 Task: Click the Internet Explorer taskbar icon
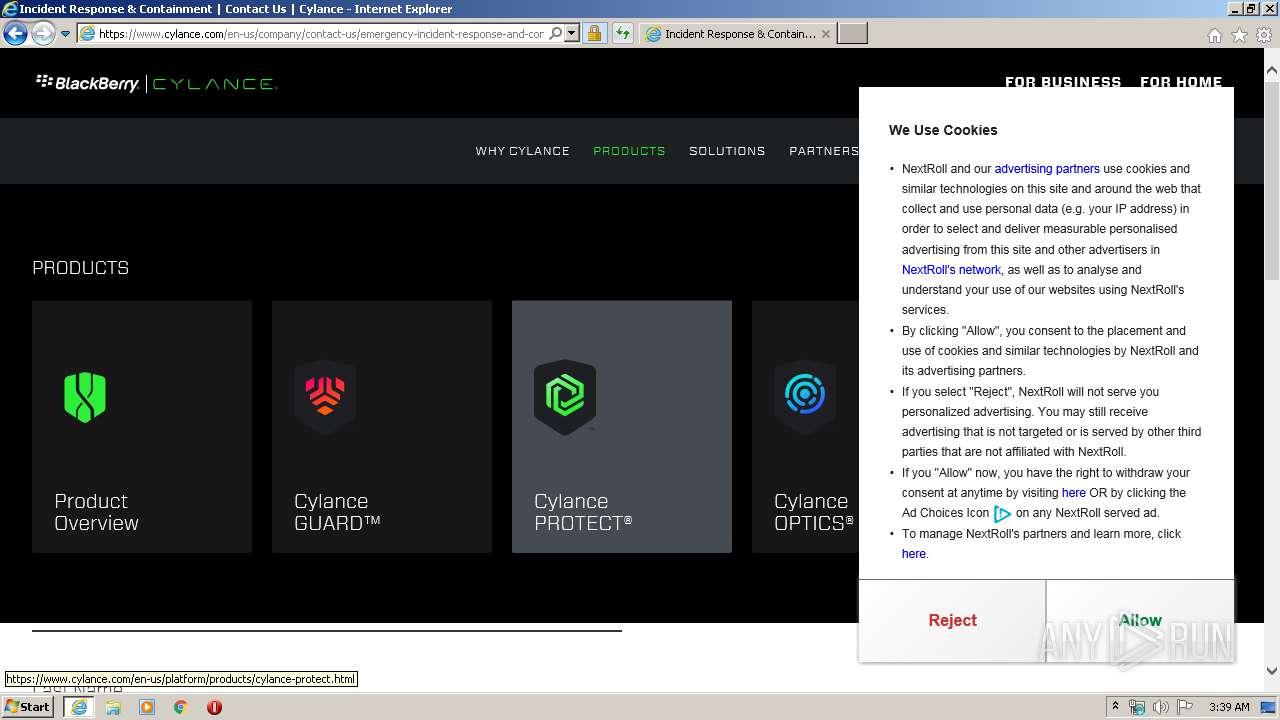(x=78, y=707)
